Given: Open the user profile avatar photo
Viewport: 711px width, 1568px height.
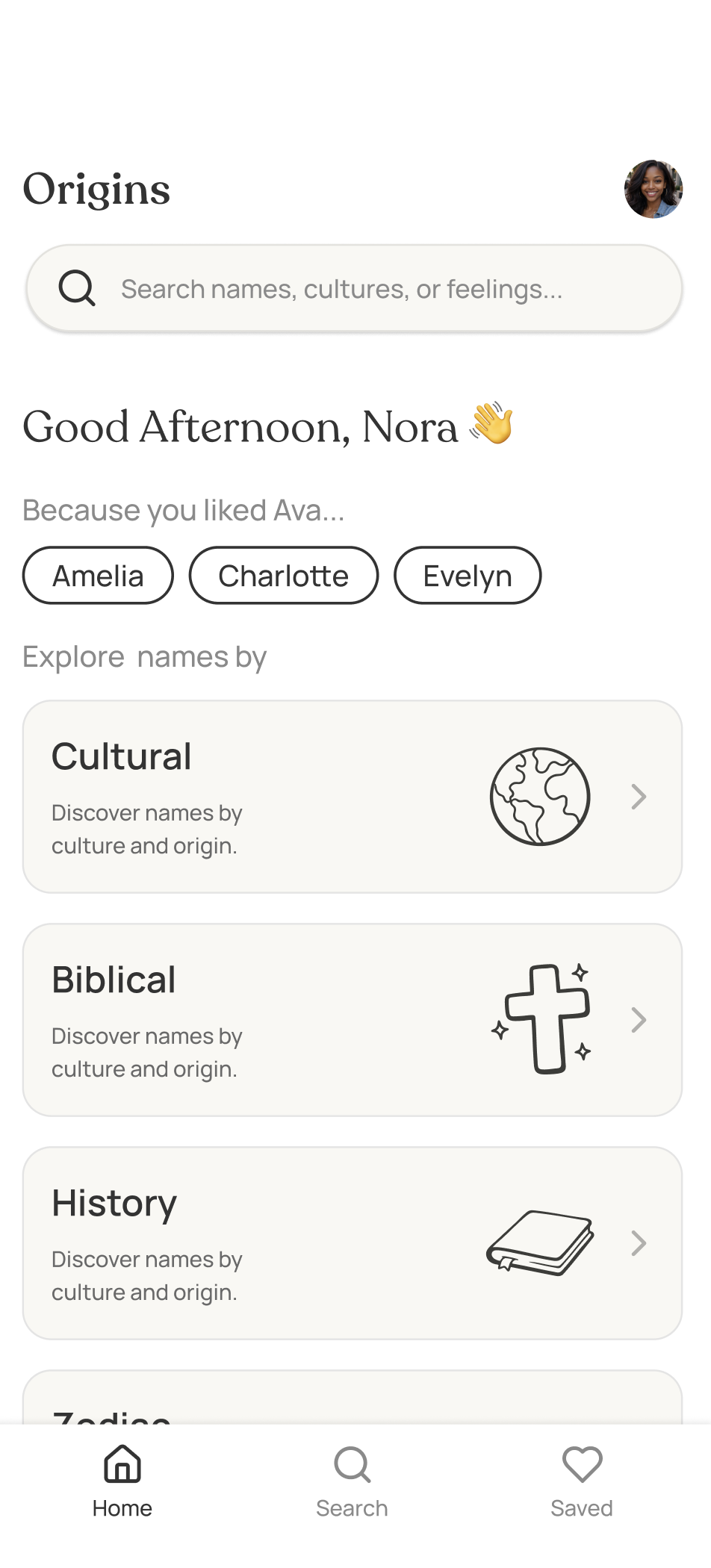Looking at the screenshot, I should pos(653,189).
